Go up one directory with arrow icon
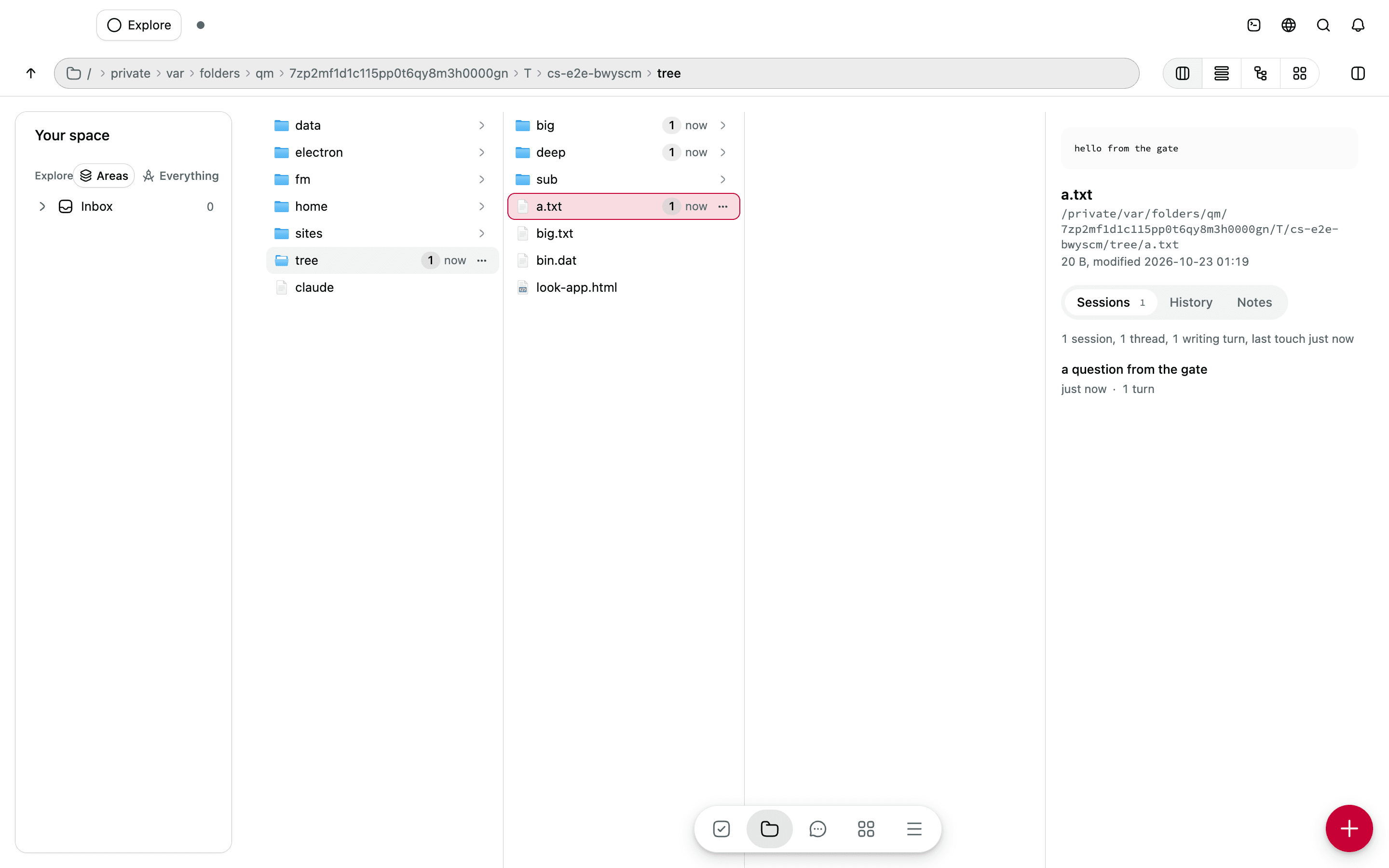The height and width of the screenshot is (868, 1389). click(31, 73)
